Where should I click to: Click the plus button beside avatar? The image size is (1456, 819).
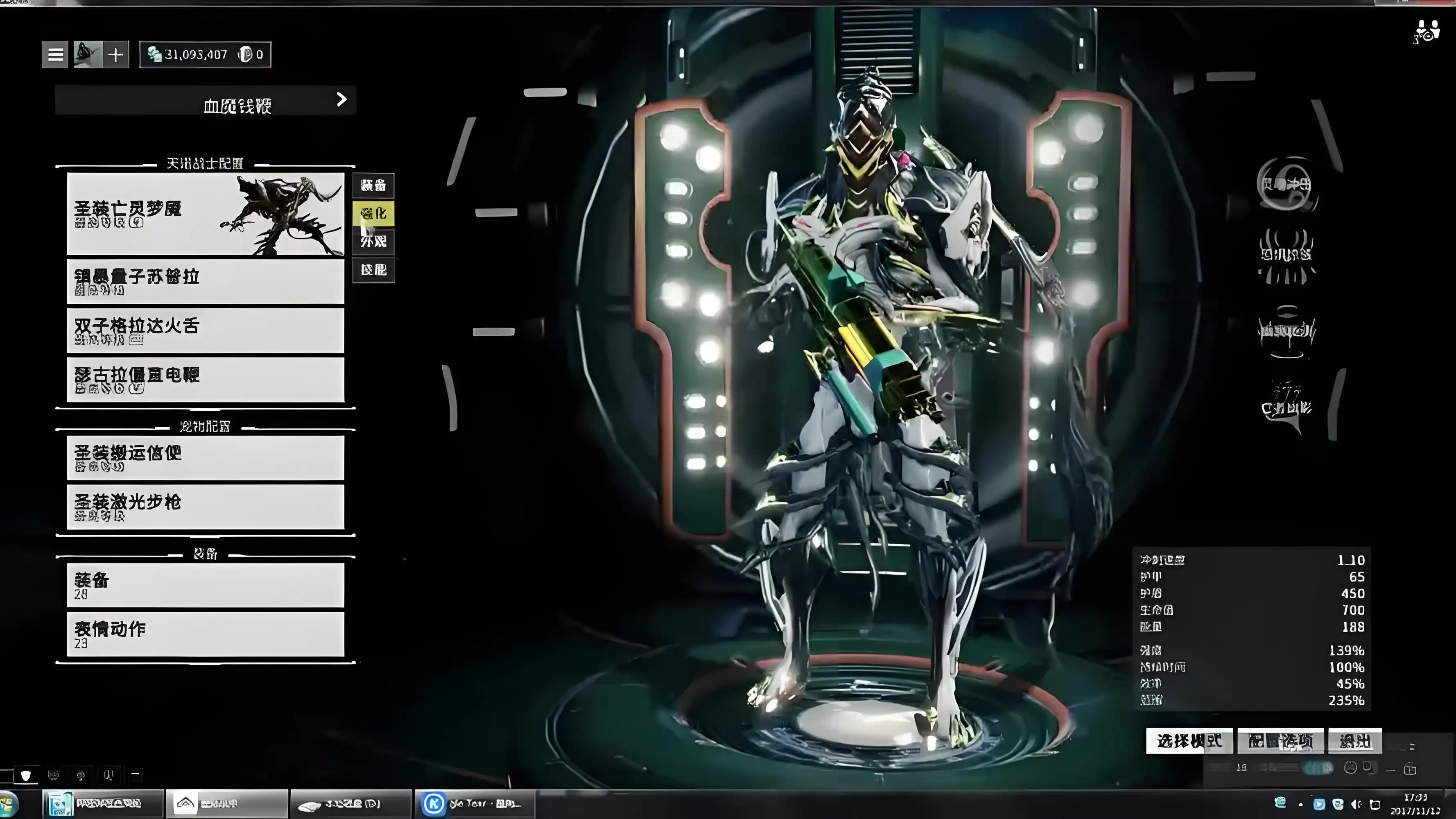[116, 55]
